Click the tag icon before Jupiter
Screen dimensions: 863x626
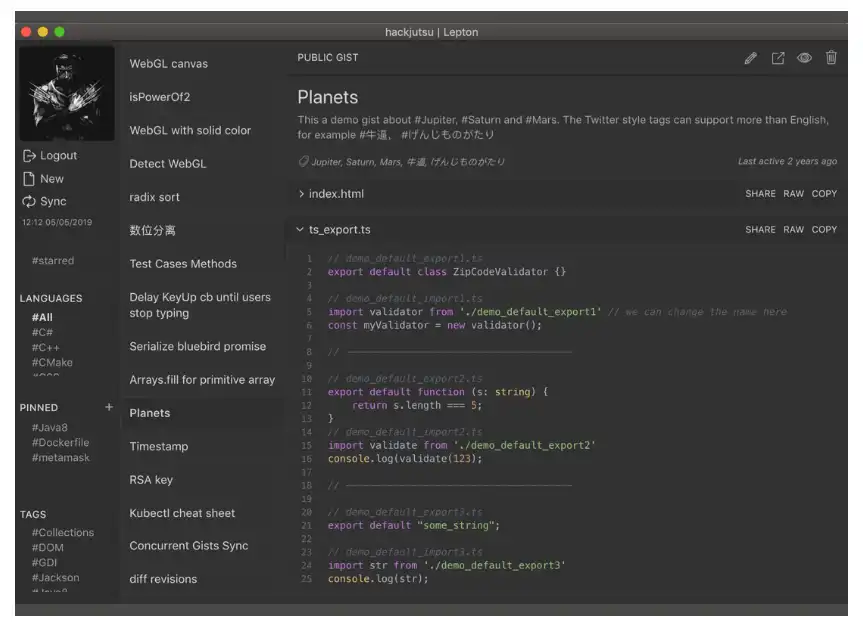(x=303, y=161)
